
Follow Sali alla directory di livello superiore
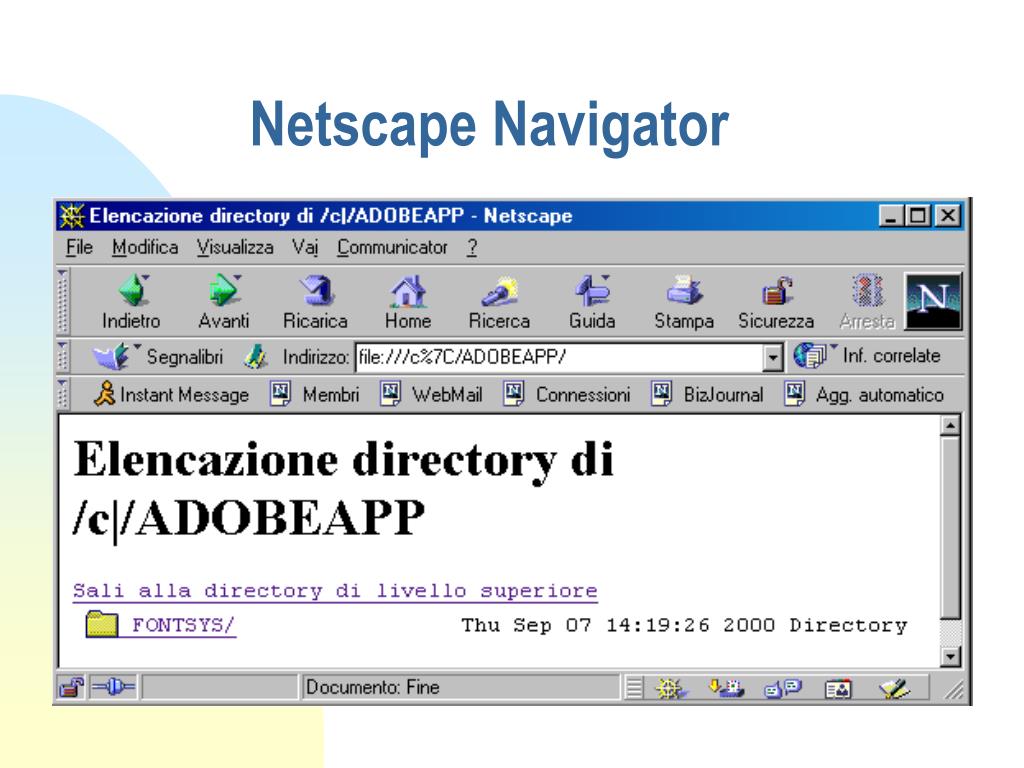coord(335,591)
